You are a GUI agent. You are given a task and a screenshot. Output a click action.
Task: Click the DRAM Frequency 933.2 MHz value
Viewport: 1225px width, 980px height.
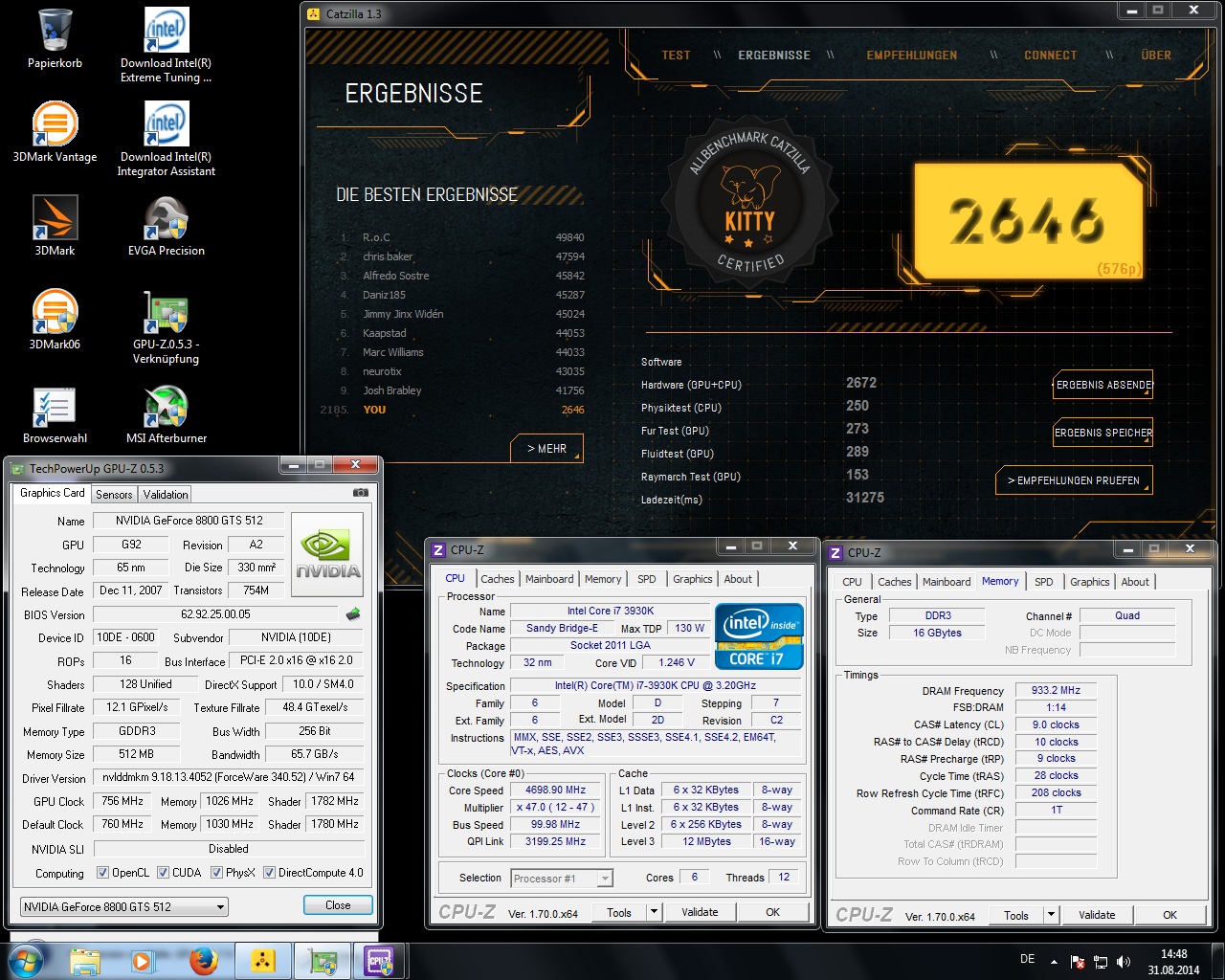1056,690
